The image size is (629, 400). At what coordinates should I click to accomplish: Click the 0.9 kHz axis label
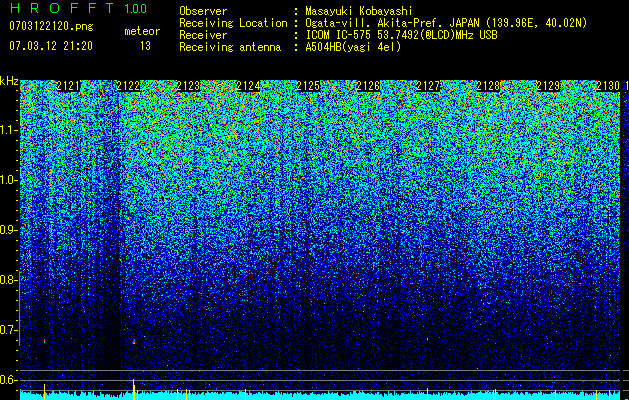click(7, 230)
